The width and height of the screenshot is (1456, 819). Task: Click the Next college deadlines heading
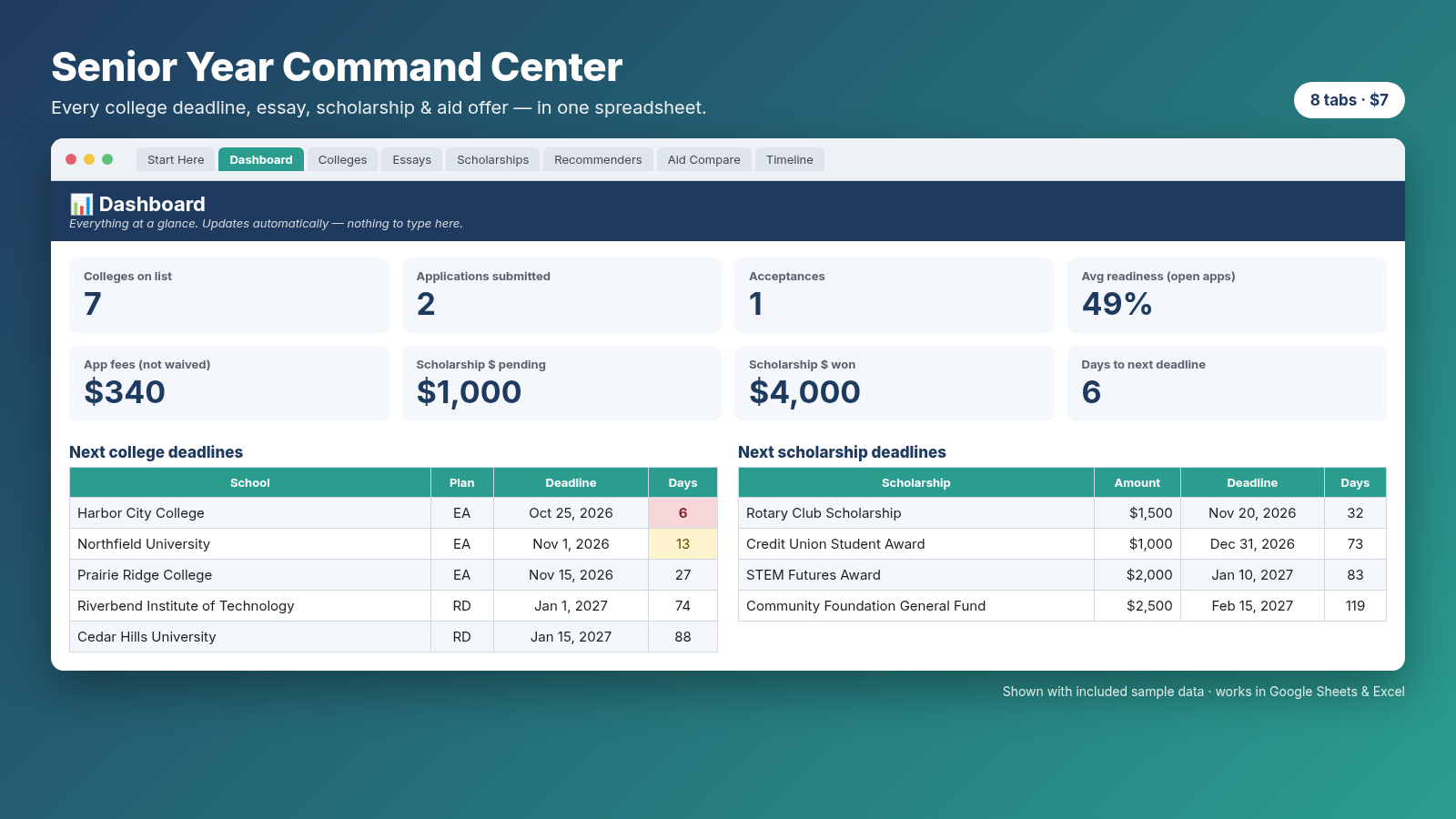[x=156, y=452]
